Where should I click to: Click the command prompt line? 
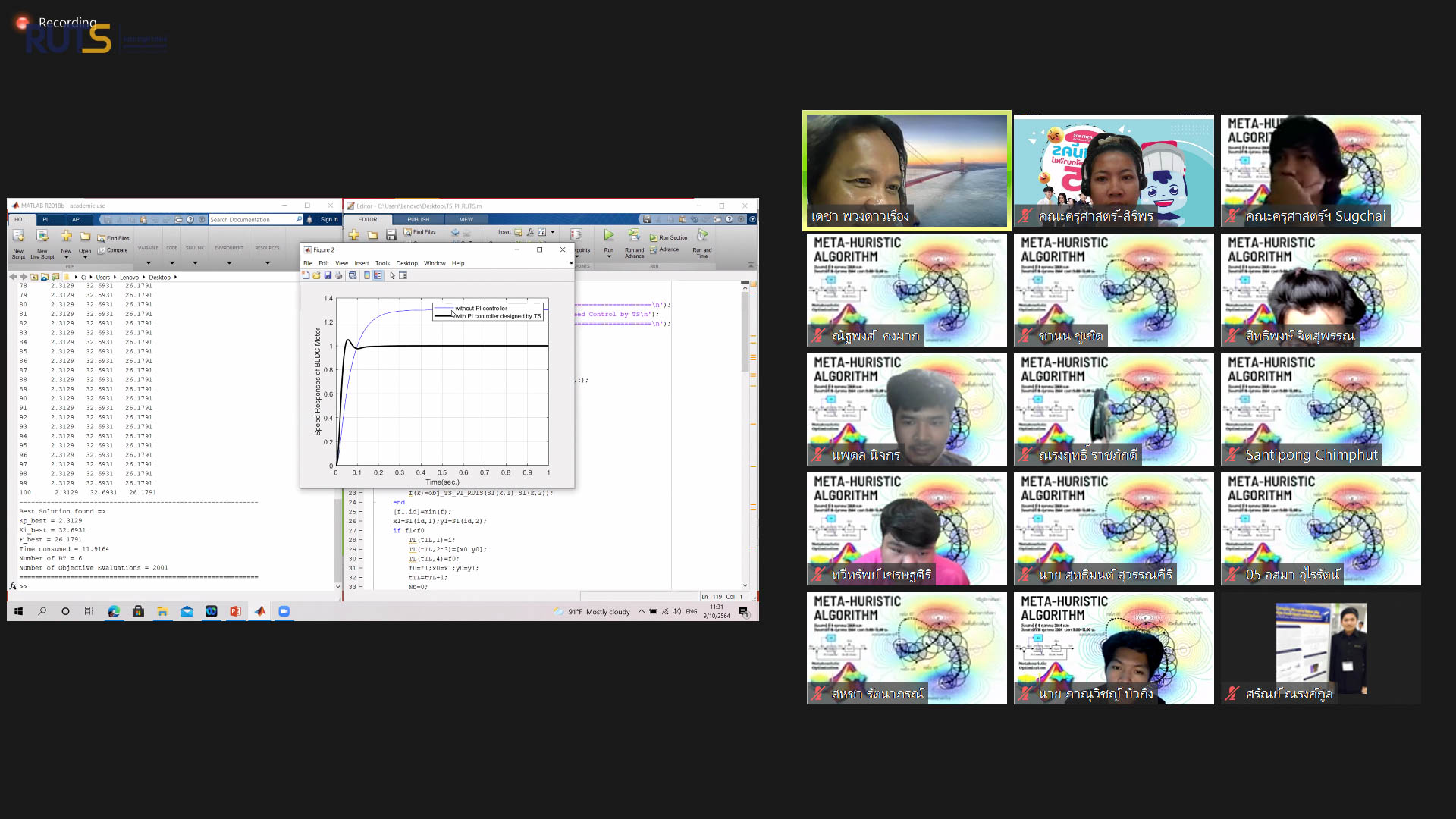pyautogui.click(x=174, y=586)
